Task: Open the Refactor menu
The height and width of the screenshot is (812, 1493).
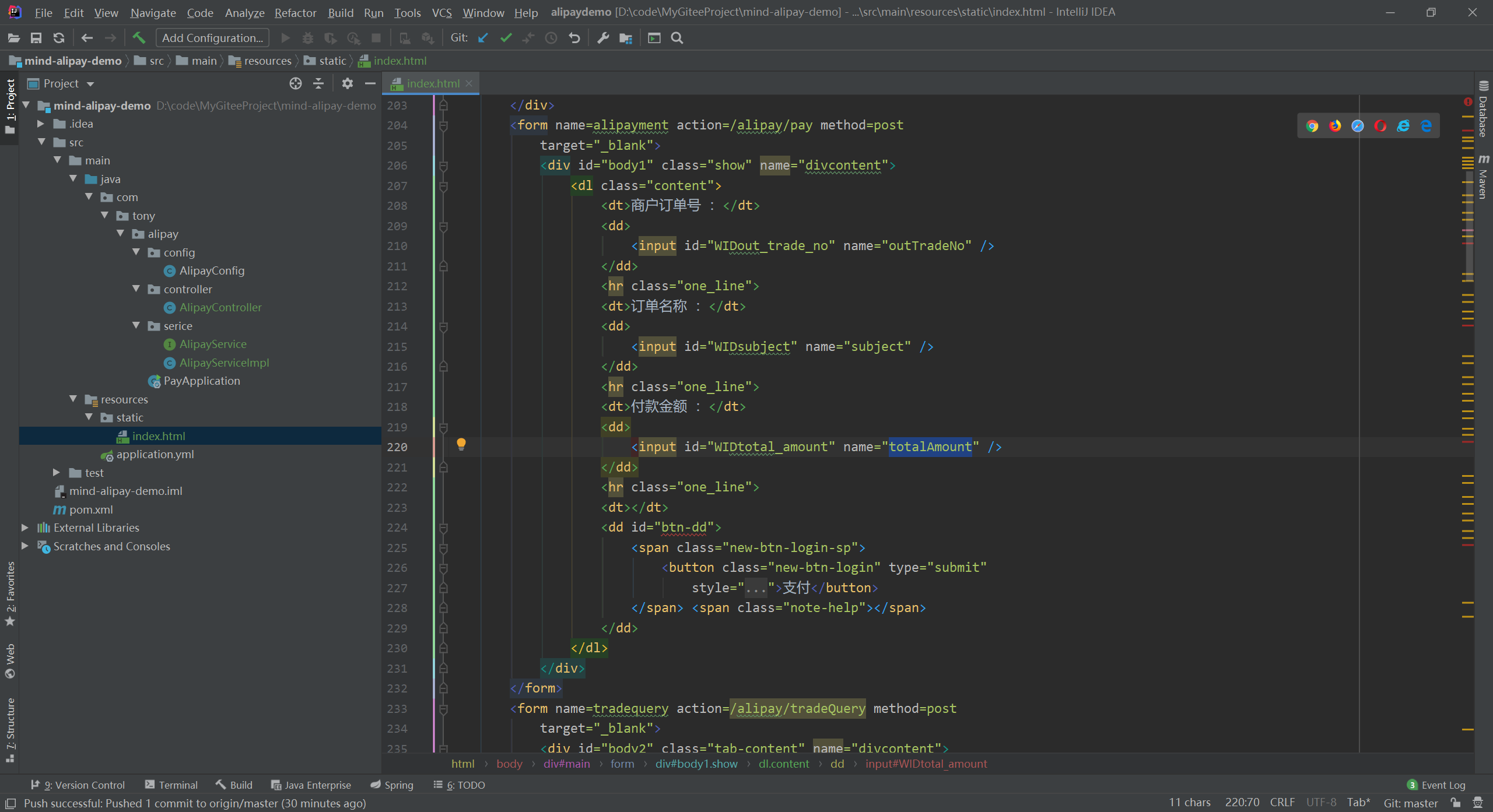Action: [x=295, y=12]
